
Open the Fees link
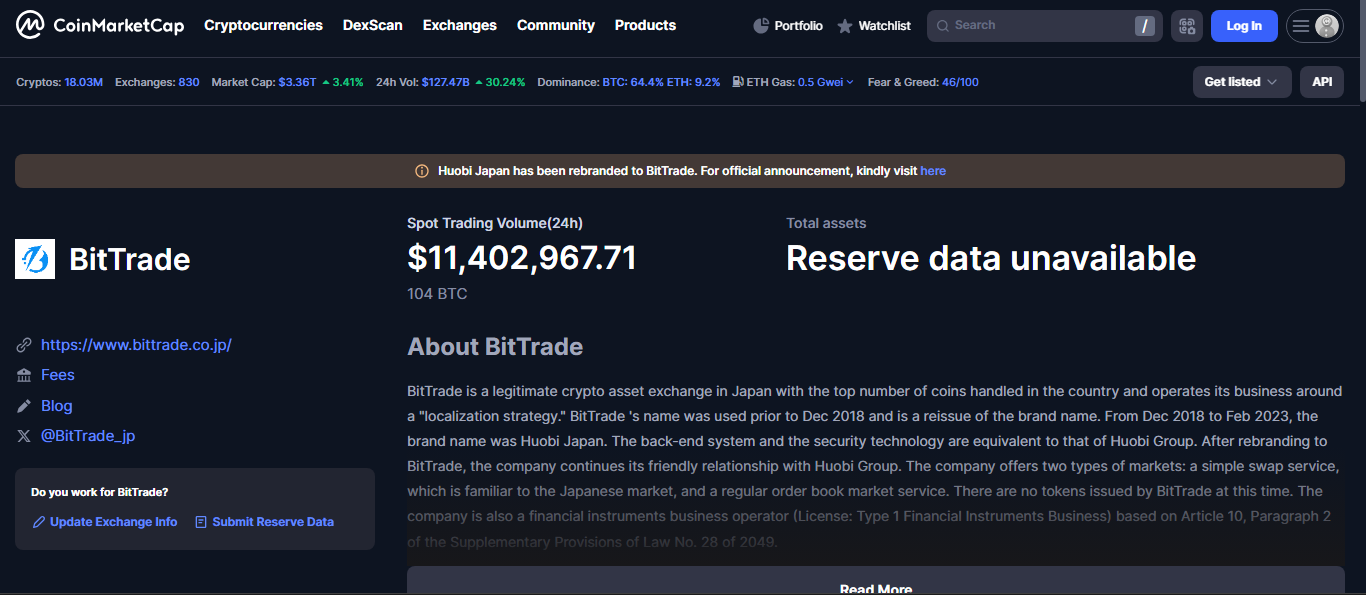click(x=58, y=375)
